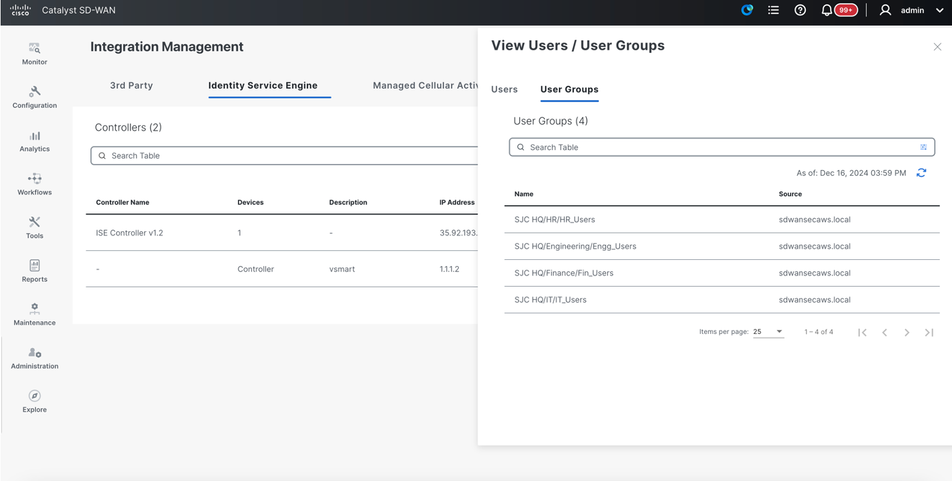Open Maintenance in the sidebar
This screenshot has height=481, width=952.
click(35, 315)
